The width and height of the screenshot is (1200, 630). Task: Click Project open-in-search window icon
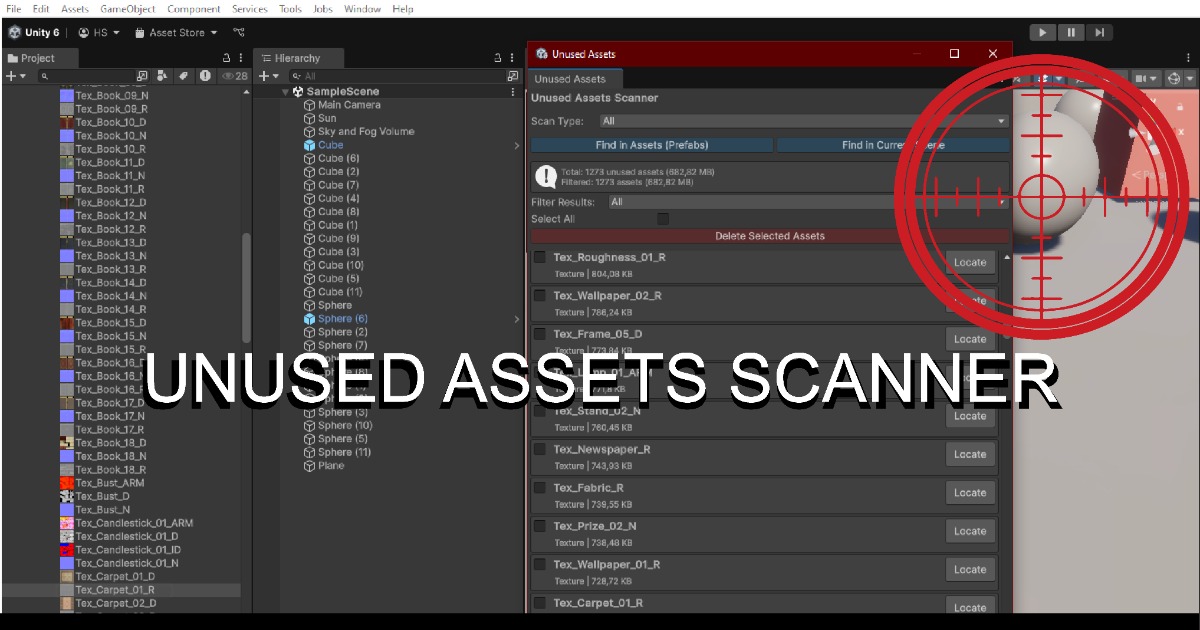[x=142, y=76]
